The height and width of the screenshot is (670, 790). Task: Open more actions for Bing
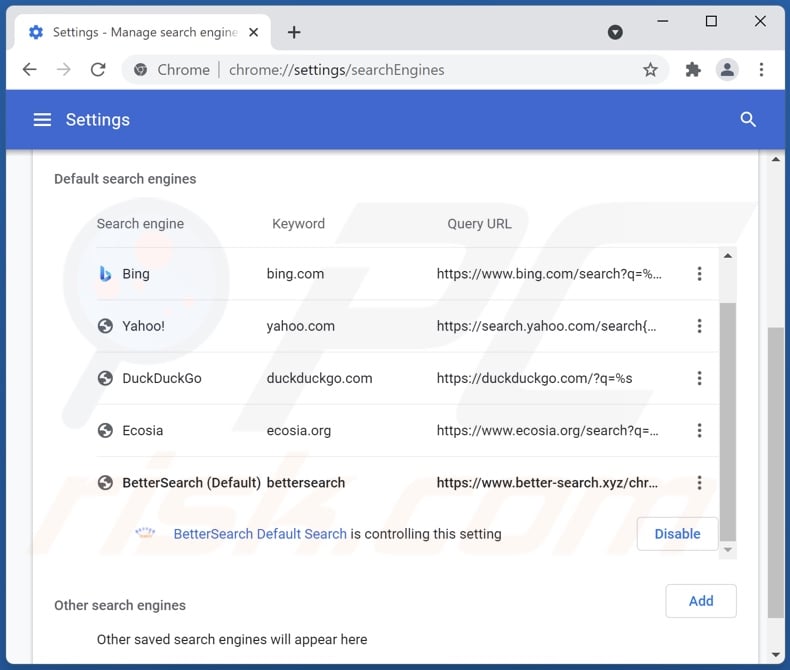[699, 274]
